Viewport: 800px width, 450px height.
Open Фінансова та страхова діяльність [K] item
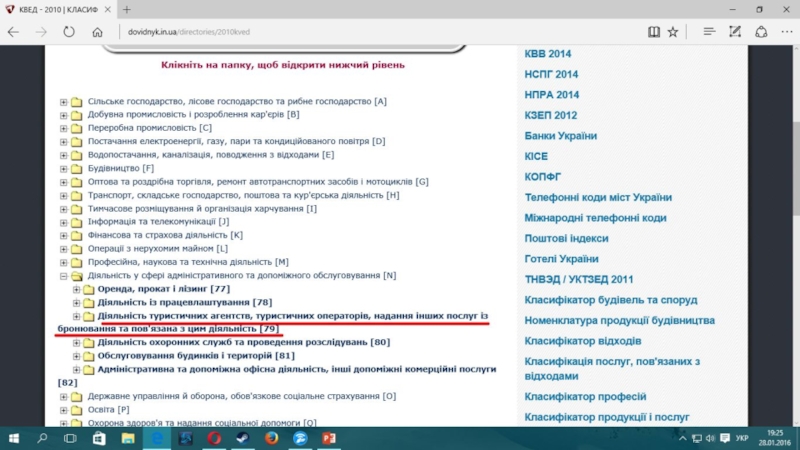[165, 235]
